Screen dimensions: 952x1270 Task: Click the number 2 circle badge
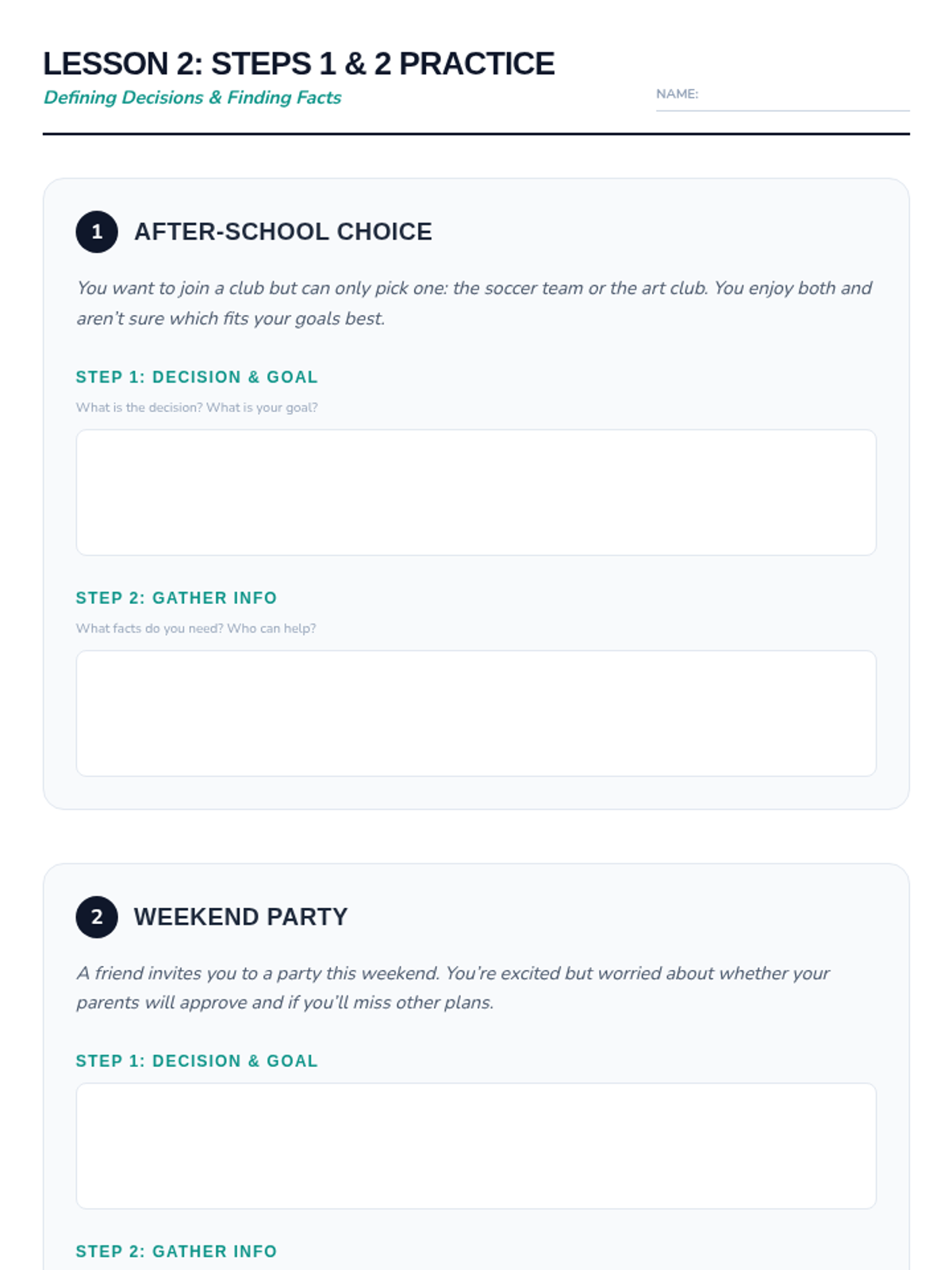click(x=97, y=917)
